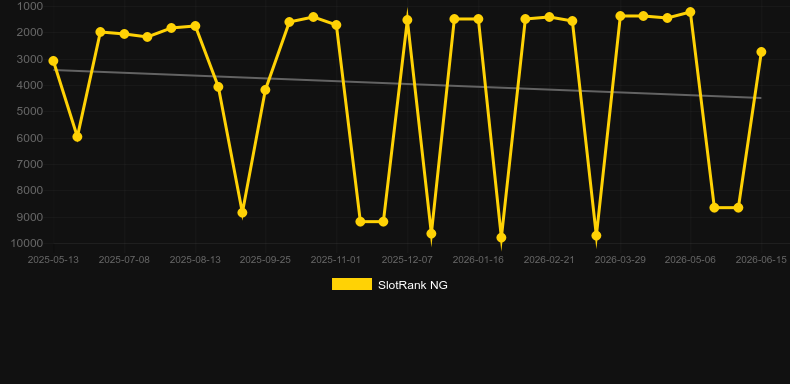
Task: Click the x-axis label 2025-09-25
Action: (x=265, y=260)
